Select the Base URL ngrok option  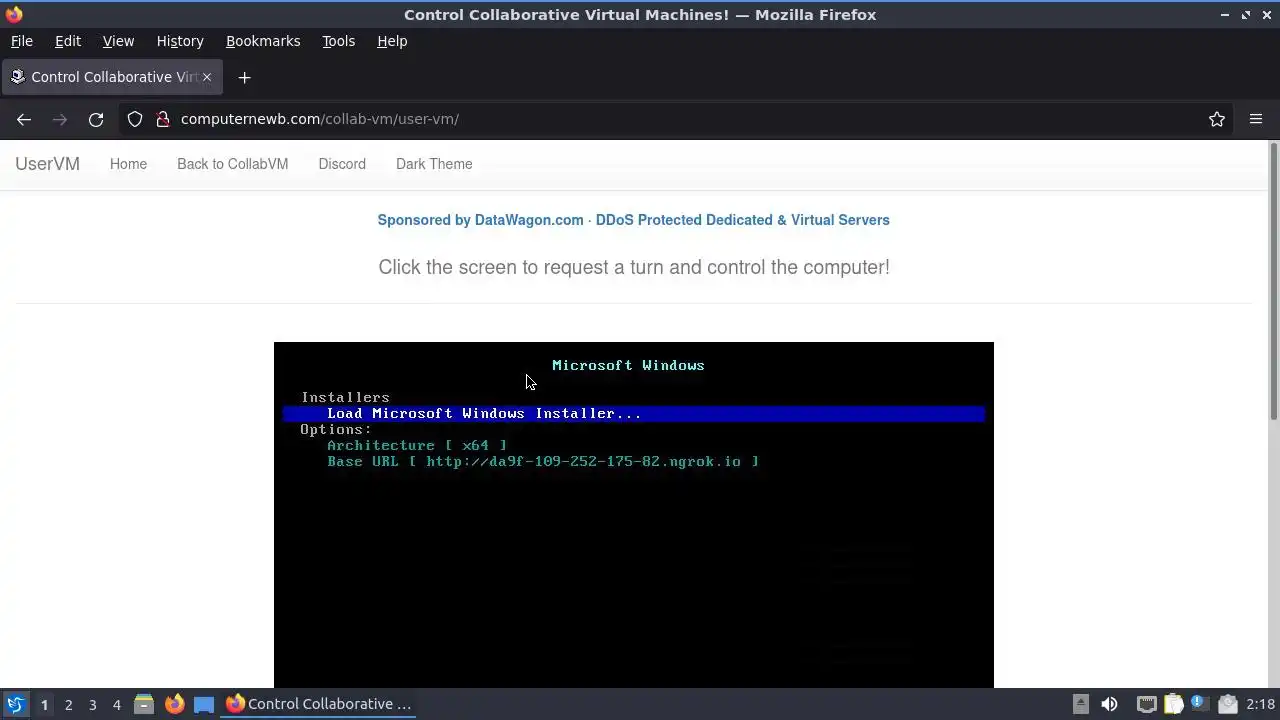[x=543, y=461]
